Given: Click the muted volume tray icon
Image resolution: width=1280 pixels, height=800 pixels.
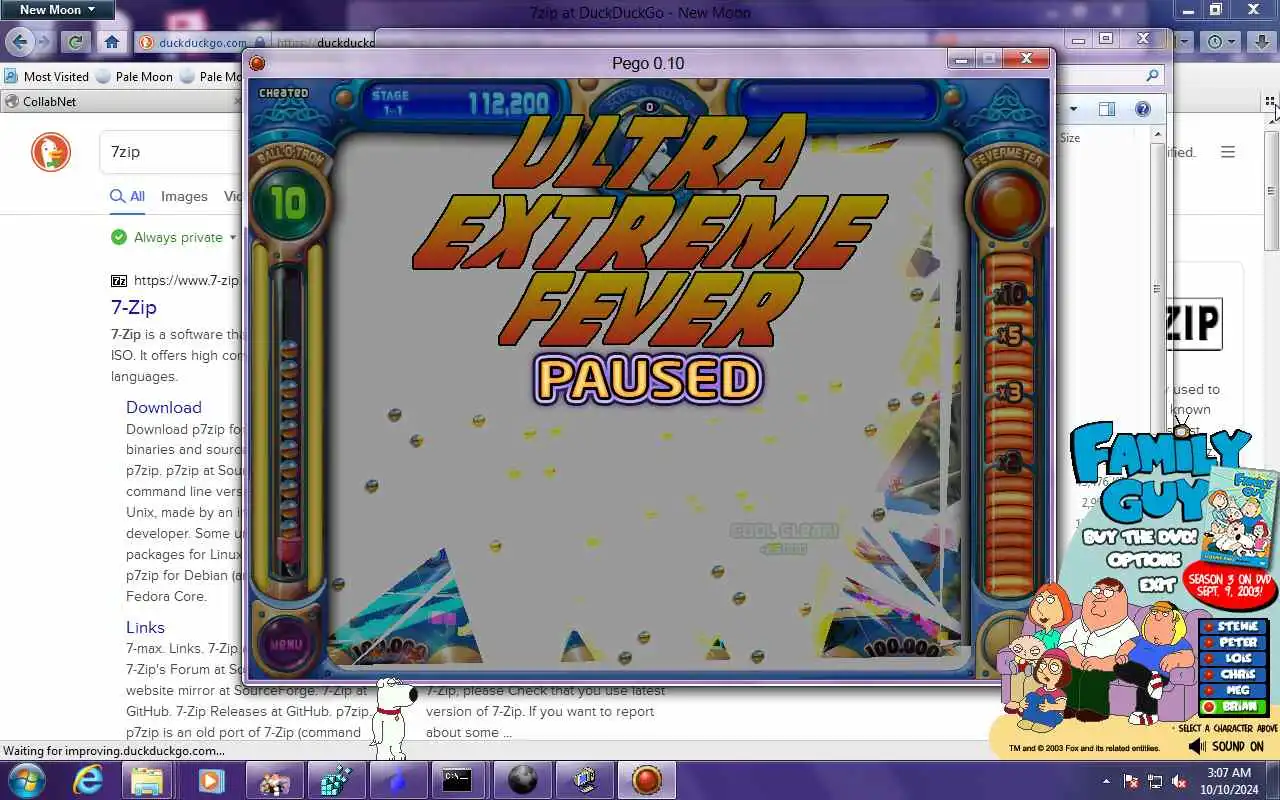Looking at the screenshot, I should tap(1179, 781).
